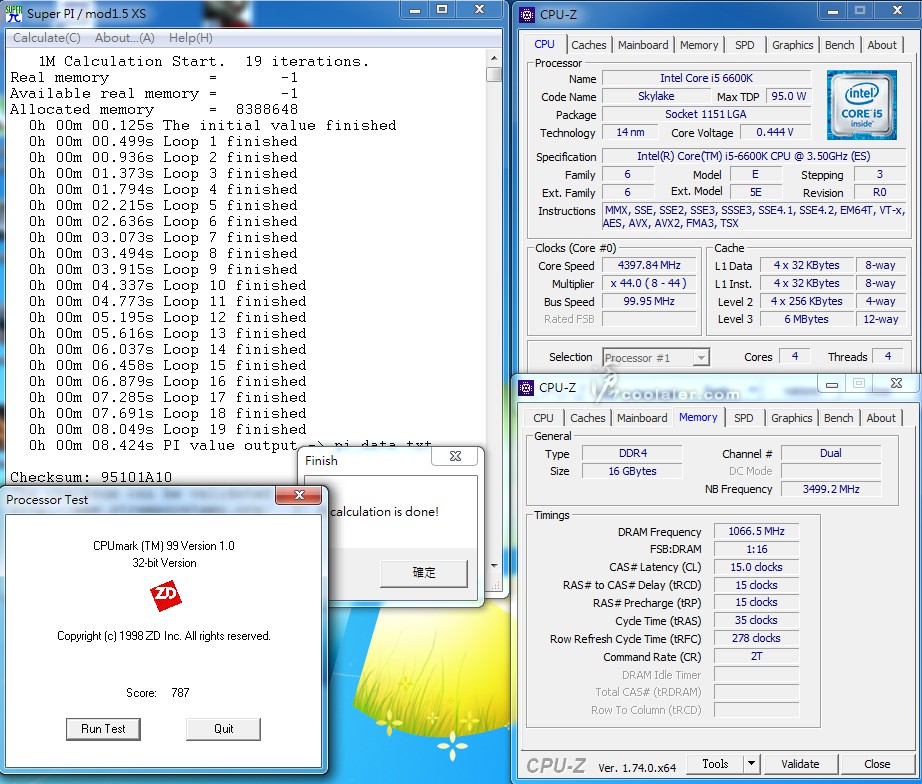Screen dimensions: 922x784
Task: Minimize the top CPU-Z window
Action: 833,11
